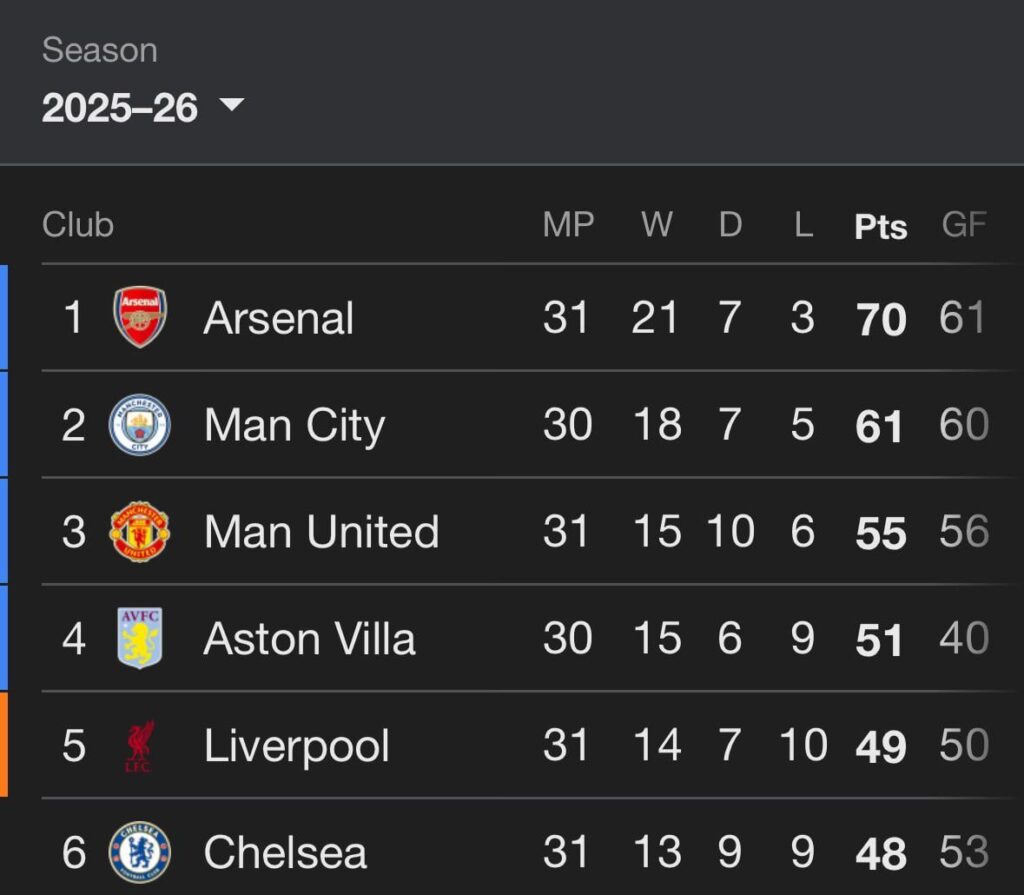Enable sorting by the L column

click(803, 225)
